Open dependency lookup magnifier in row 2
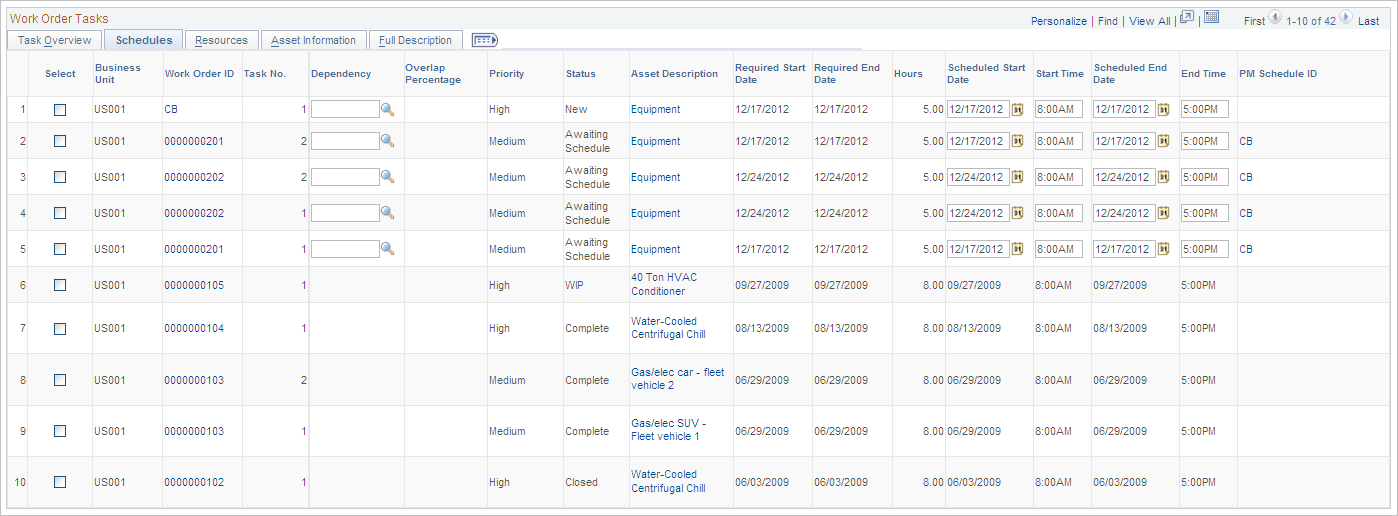1398x516 pixels. pyautogui.click(x=388, y=141)
